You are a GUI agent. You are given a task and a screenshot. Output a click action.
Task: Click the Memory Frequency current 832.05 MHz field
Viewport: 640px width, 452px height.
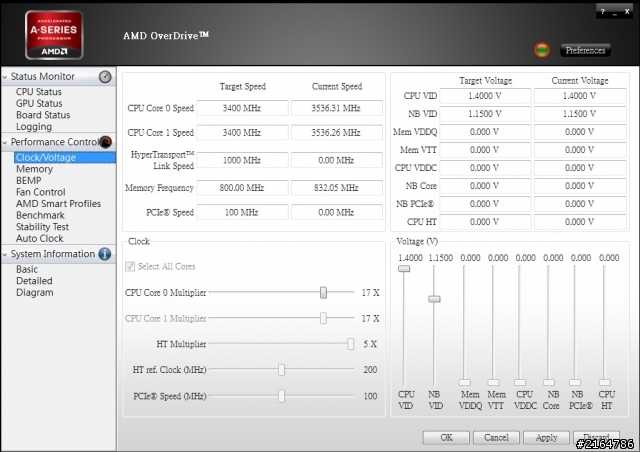pyautogui.click(x=336, y=188)
